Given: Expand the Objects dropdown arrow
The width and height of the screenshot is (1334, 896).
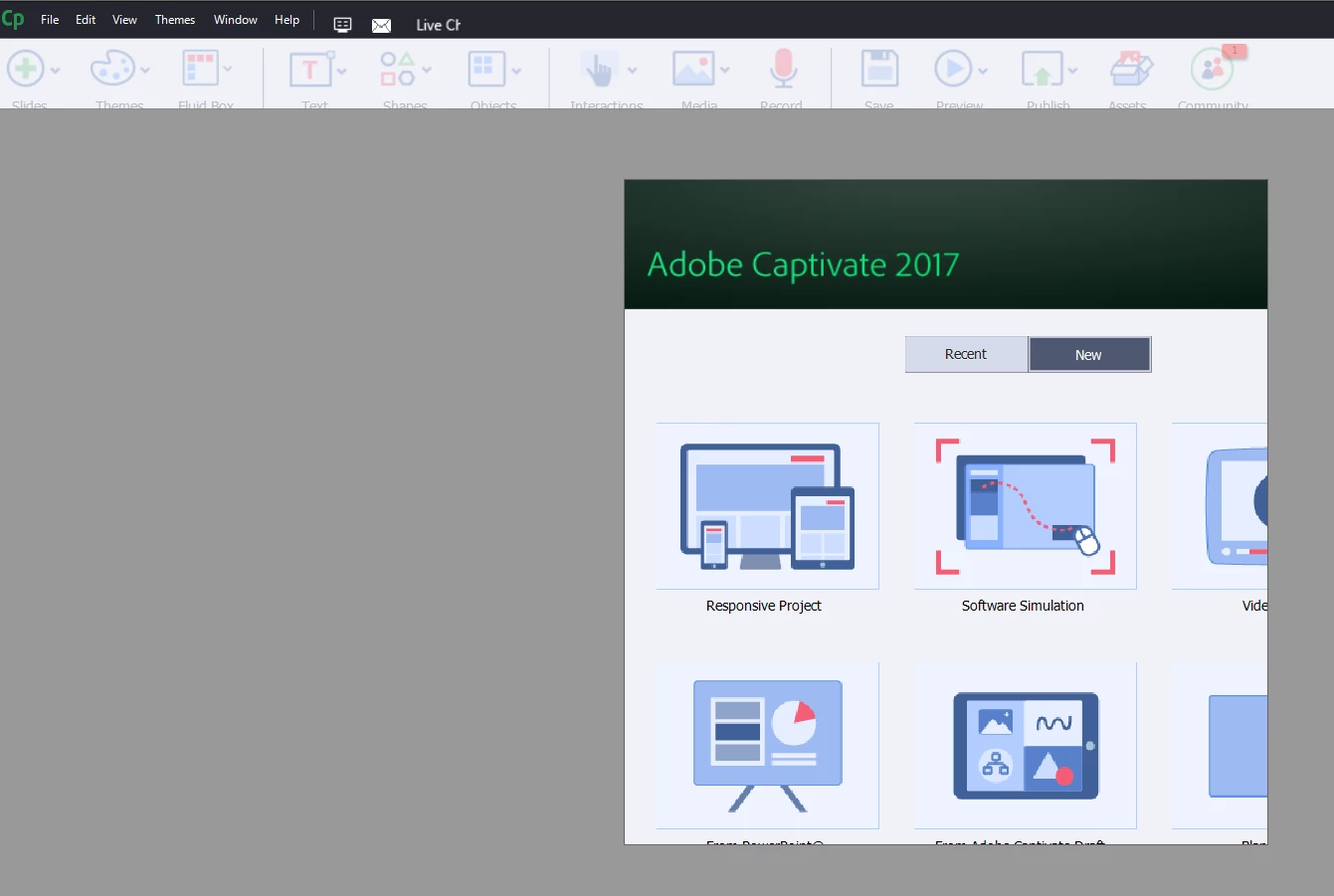Looking at the screenshot, I should (x=516, y=71).
